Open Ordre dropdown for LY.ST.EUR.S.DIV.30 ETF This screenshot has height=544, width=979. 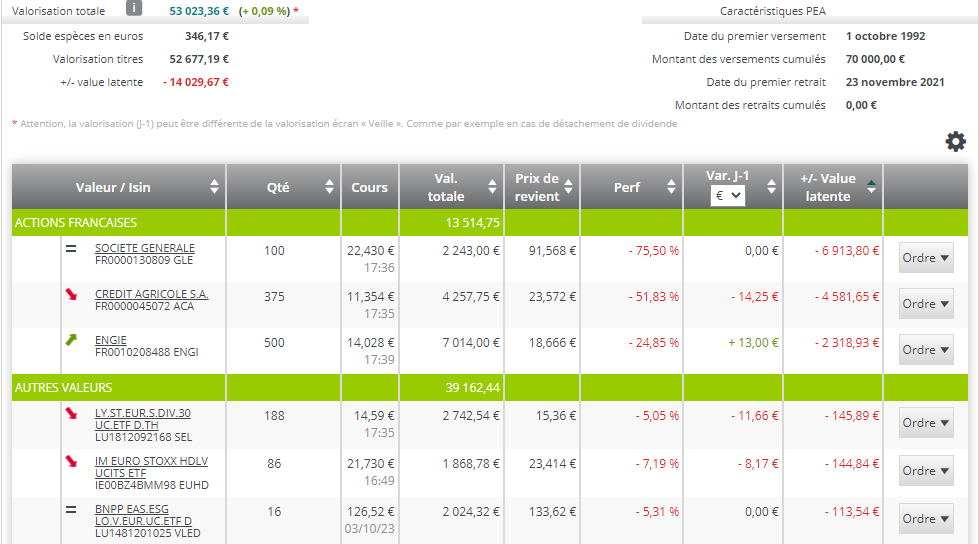coord(926,423)
